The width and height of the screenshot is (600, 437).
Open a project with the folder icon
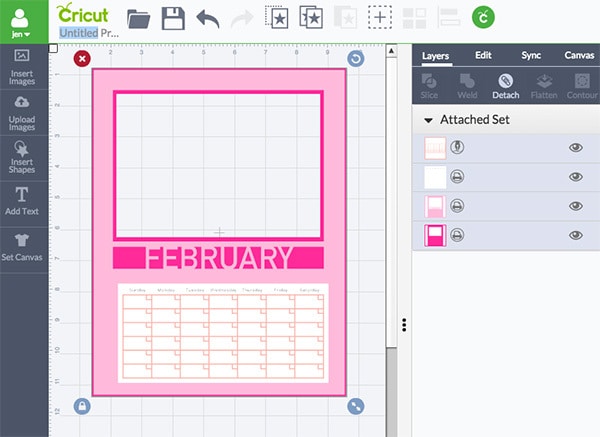pos(139,18)
